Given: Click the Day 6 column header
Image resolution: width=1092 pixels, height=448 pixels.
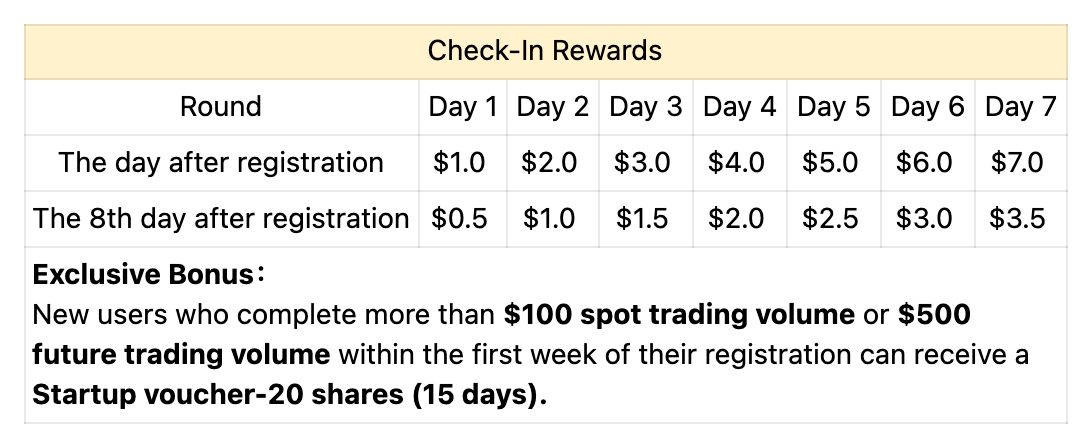Looking at the screenshot, I should [x=928, y=107].
